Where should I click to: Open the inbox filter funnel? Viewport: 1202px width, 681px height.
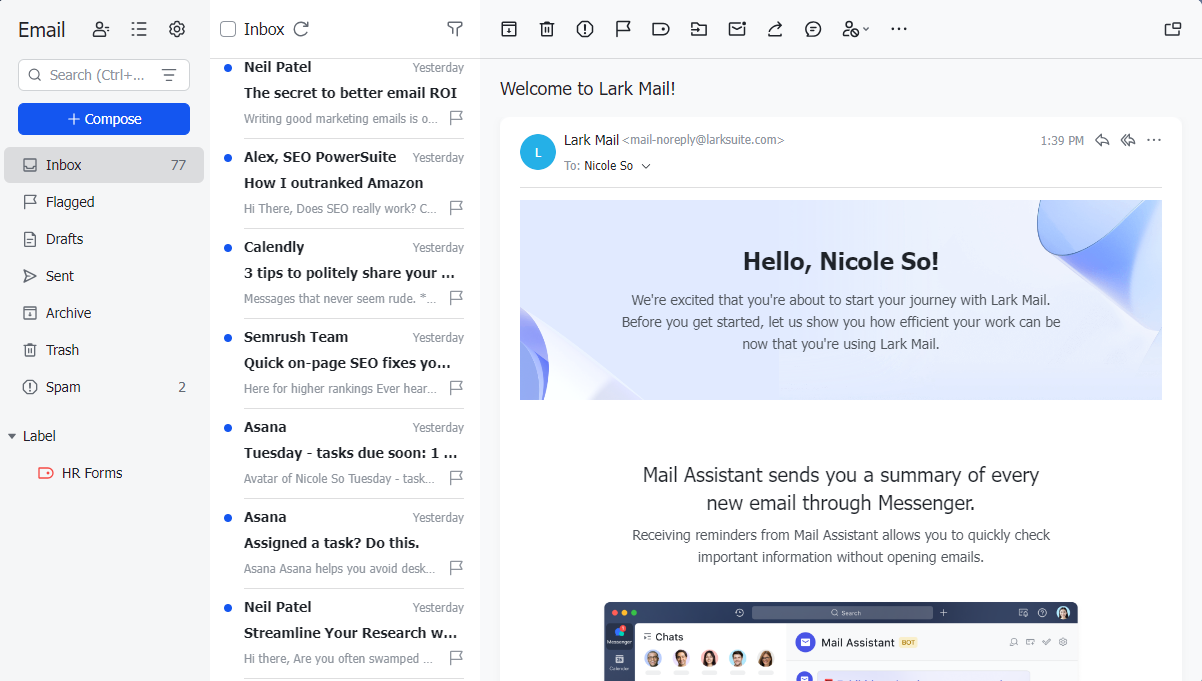click(455, 29)
